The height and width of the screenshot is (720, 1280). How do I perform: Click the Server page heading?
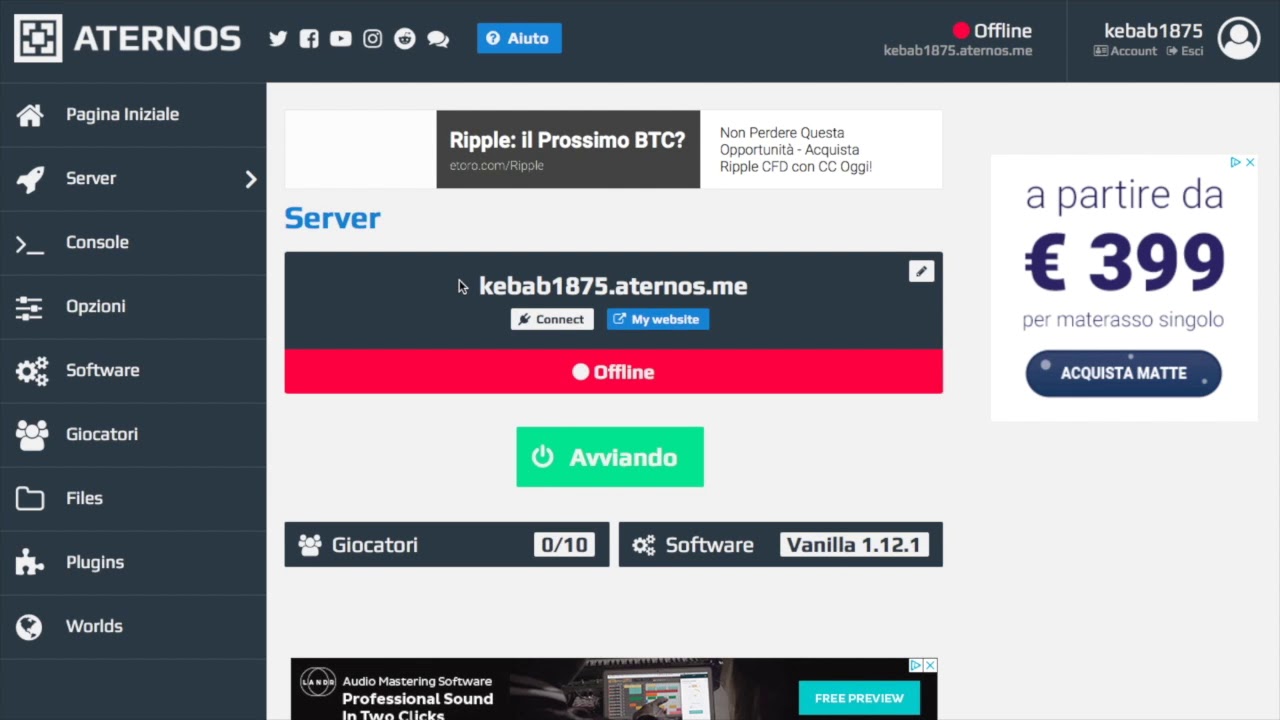(332, 218)
